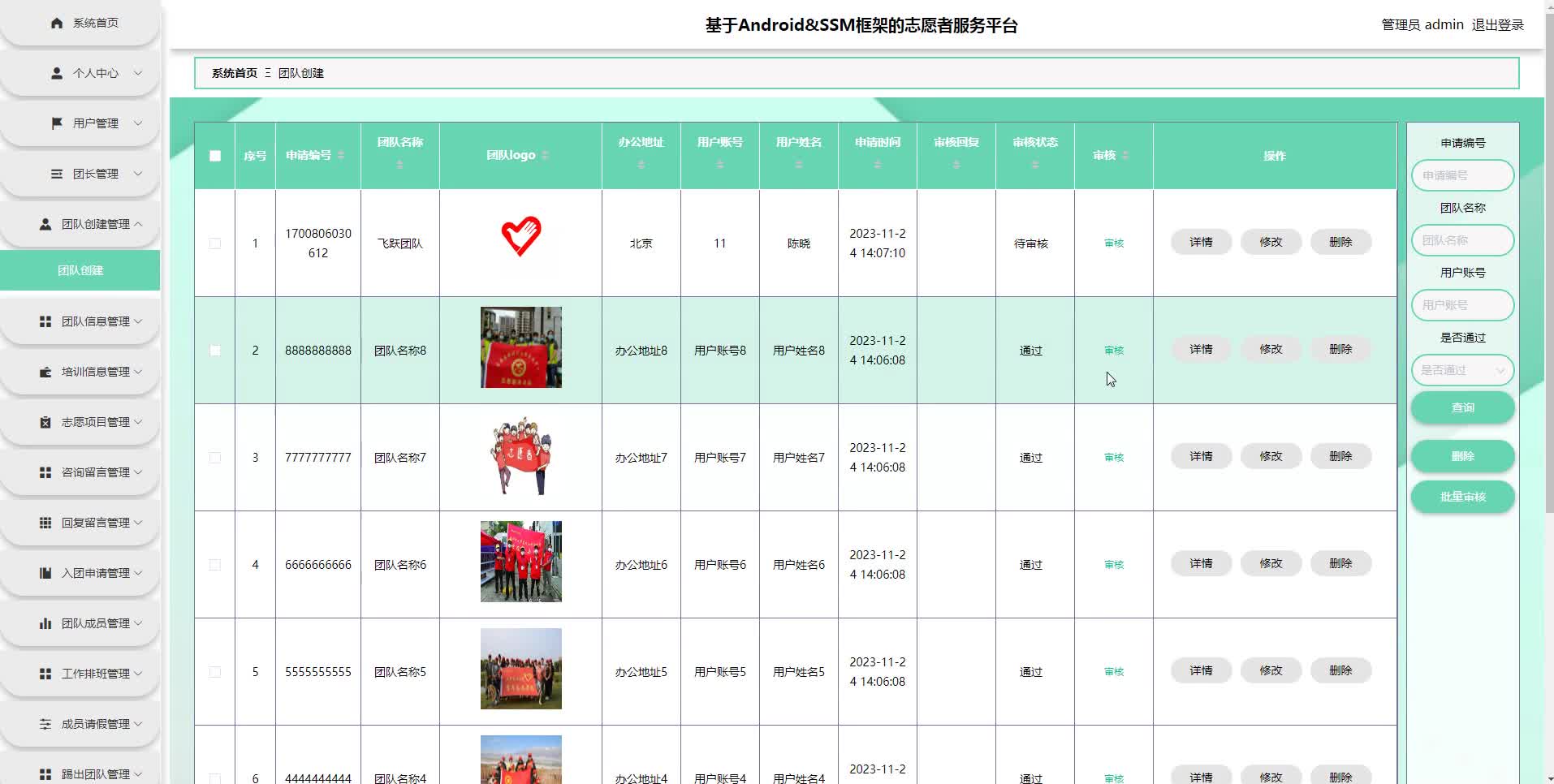Click the 查询 search button
Viewport: 1554px width, 784px height.
(1462, 407)
